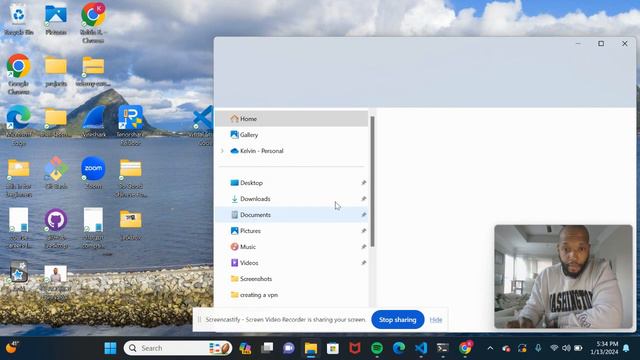
Task: Open McAfee from the taskbar
Action: pos(355,348)
